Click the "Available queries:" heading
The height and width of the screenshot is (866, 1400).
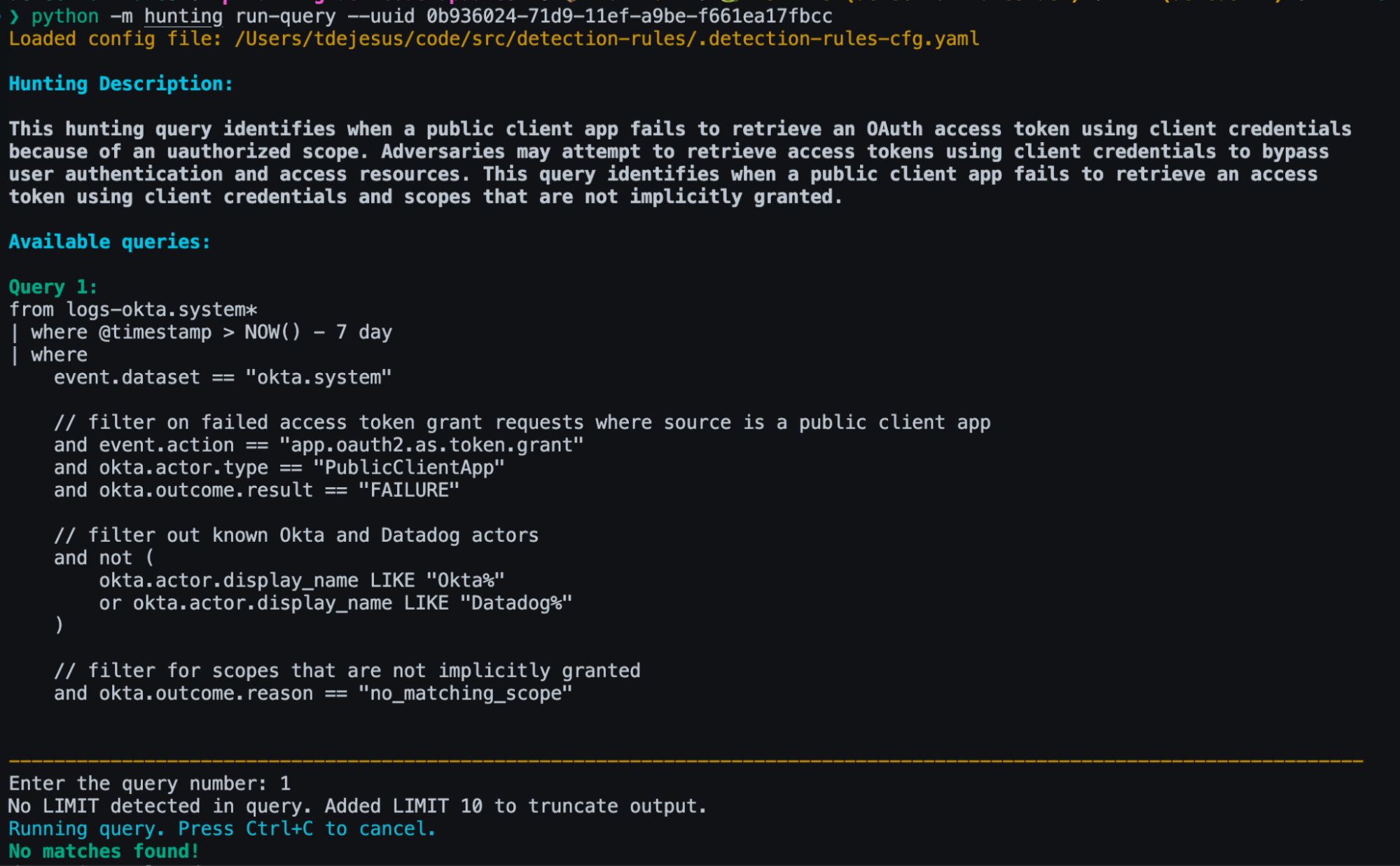109,242
